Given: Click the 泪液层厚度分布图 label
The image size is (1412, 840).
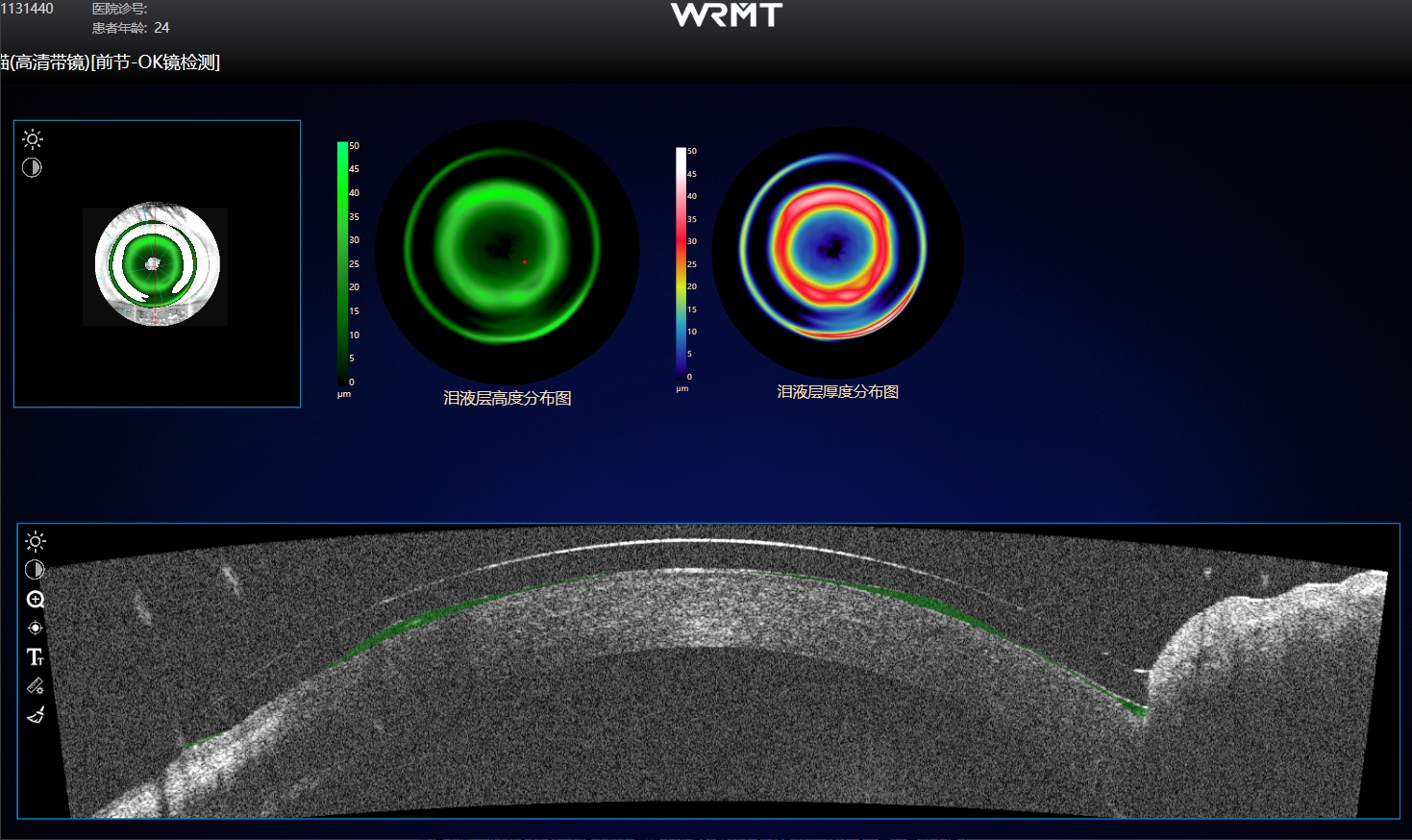Looking at the screenshot, I should click(838, 392).
